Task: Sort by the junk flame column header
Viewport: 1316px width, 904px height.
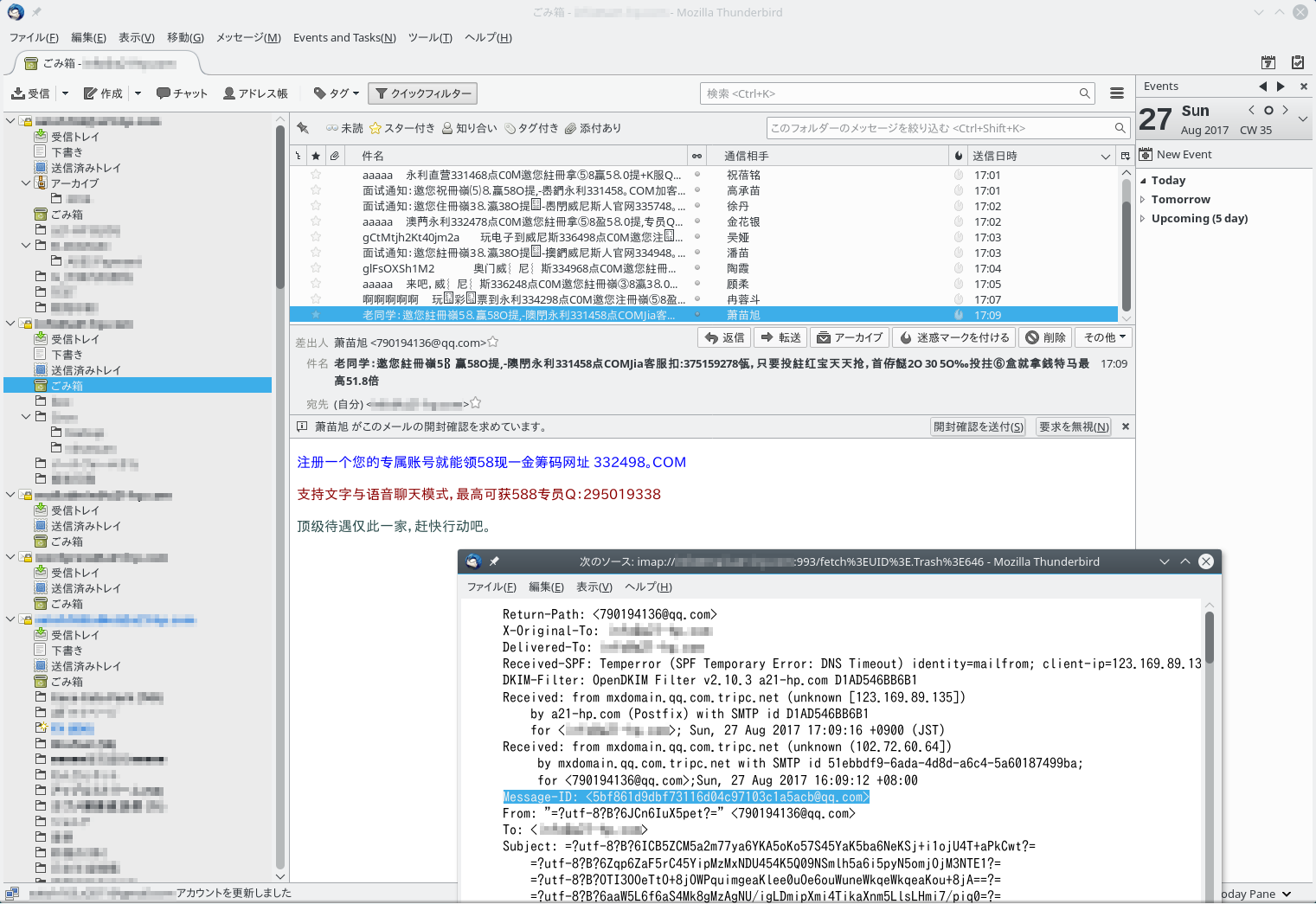Action: 958,156
